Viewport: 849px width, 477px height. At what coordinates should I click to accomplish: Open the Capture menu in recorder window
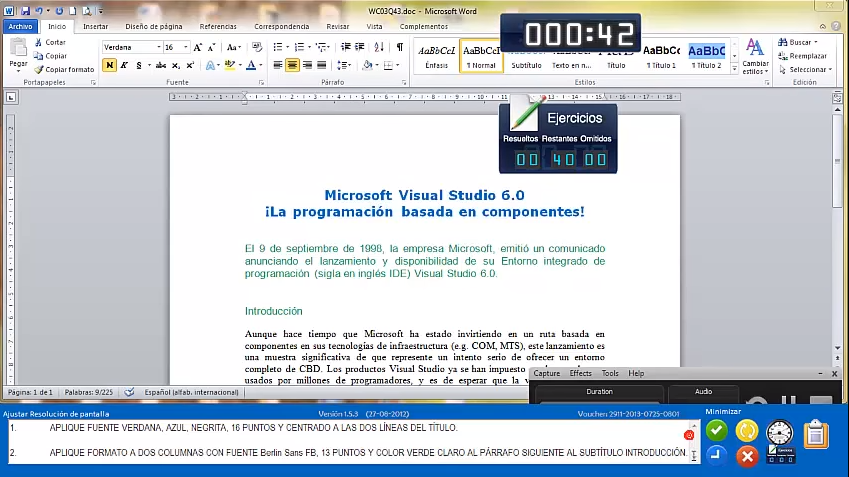(x=546, y=374)
